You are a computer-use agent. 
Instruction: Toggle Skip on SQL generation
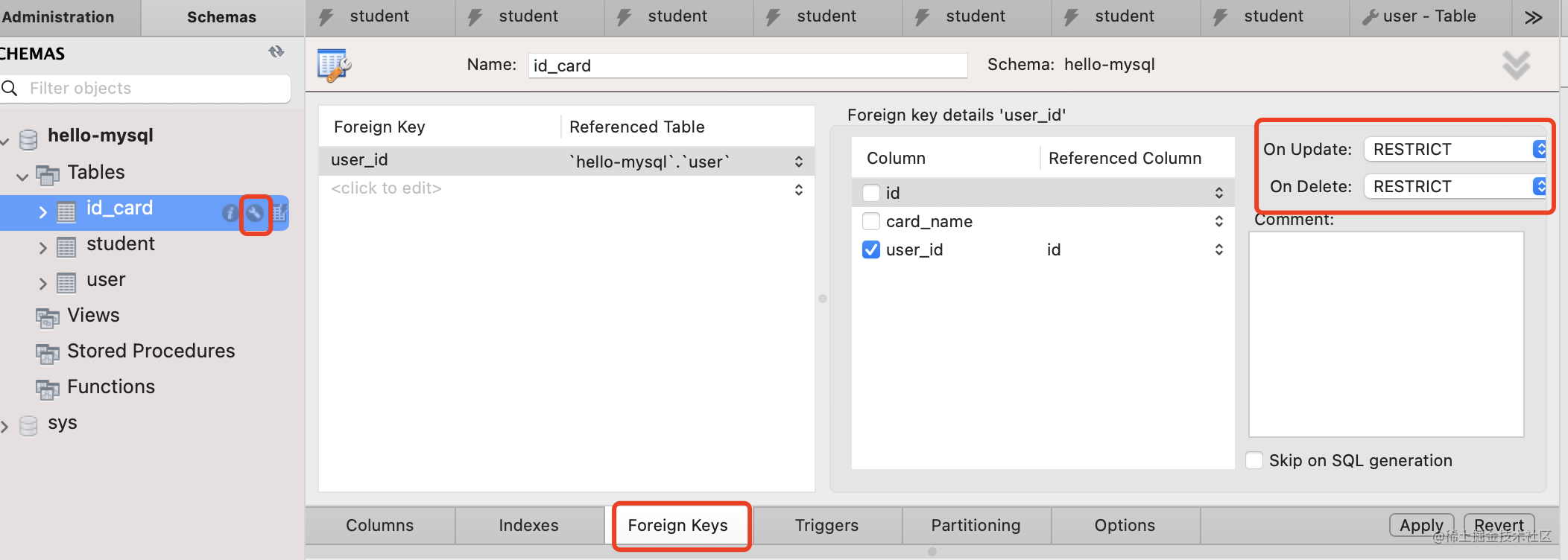click(1255, 460)
